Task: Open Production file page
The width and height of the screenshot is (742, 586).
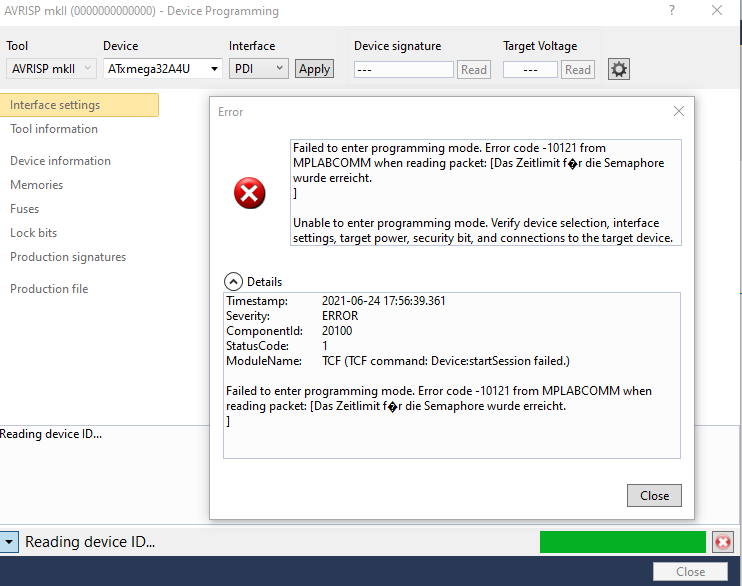Action: (x=49, y=289)
